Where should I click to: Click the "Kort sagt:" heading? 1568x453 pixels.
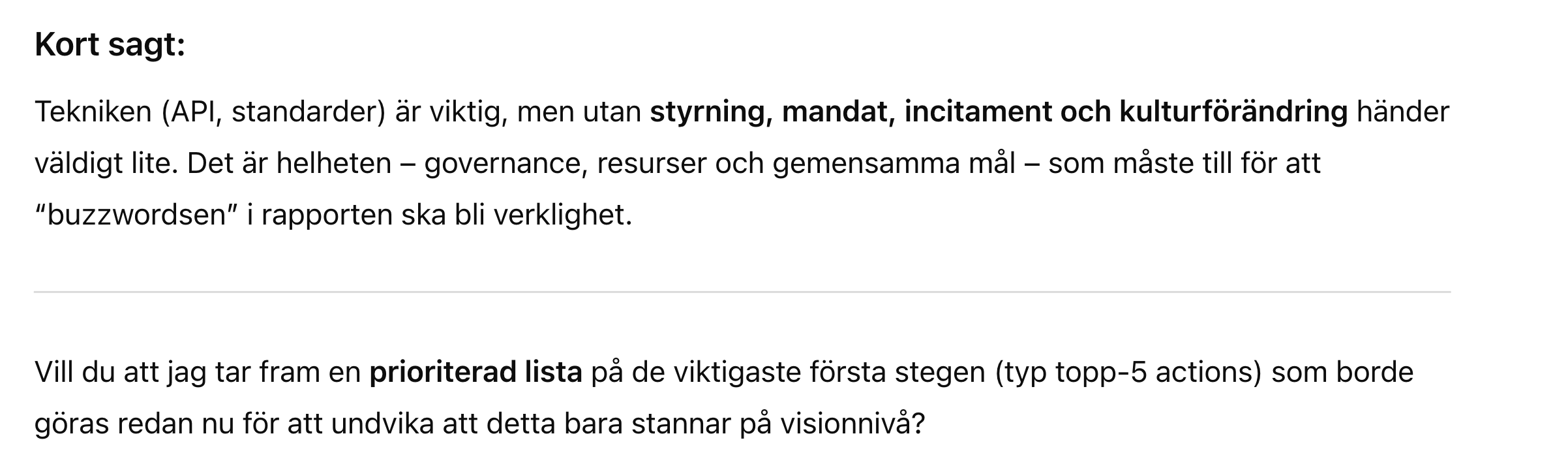tap(110, 45)
